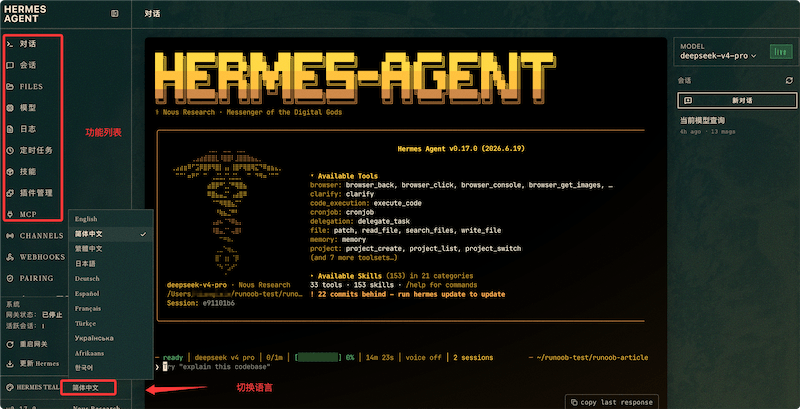The height and width of the screenshot is (409, 800).
Task: Refresh the 会话 list with refresh icon
Action: click(x=789, y=81)
